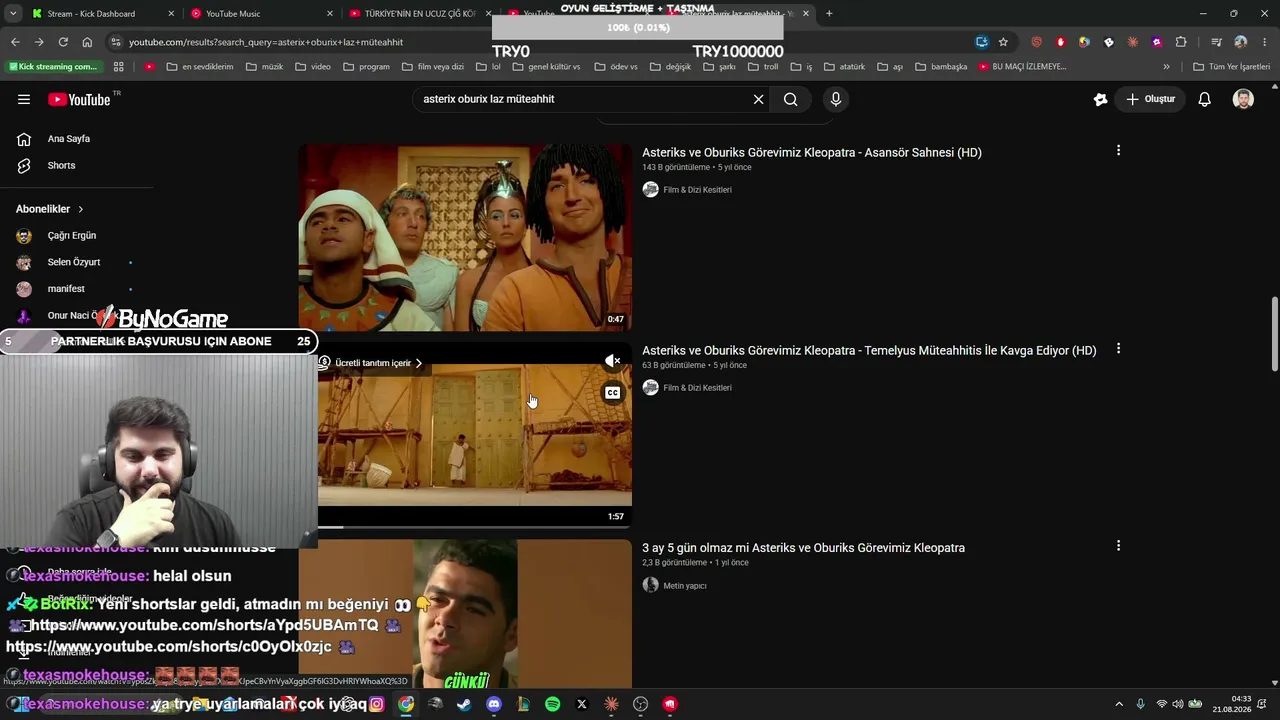
Task: Open YouTube account avatar menu
Action: click(1243, 99)
